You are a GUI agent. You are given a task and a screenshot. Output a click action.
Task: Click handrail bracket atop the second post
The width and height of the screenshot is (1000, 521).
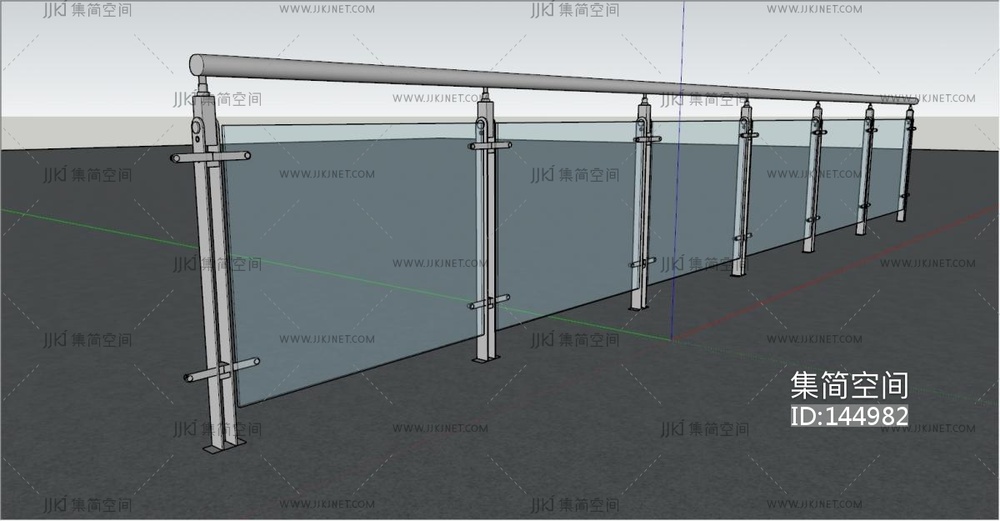click(485, 105)
